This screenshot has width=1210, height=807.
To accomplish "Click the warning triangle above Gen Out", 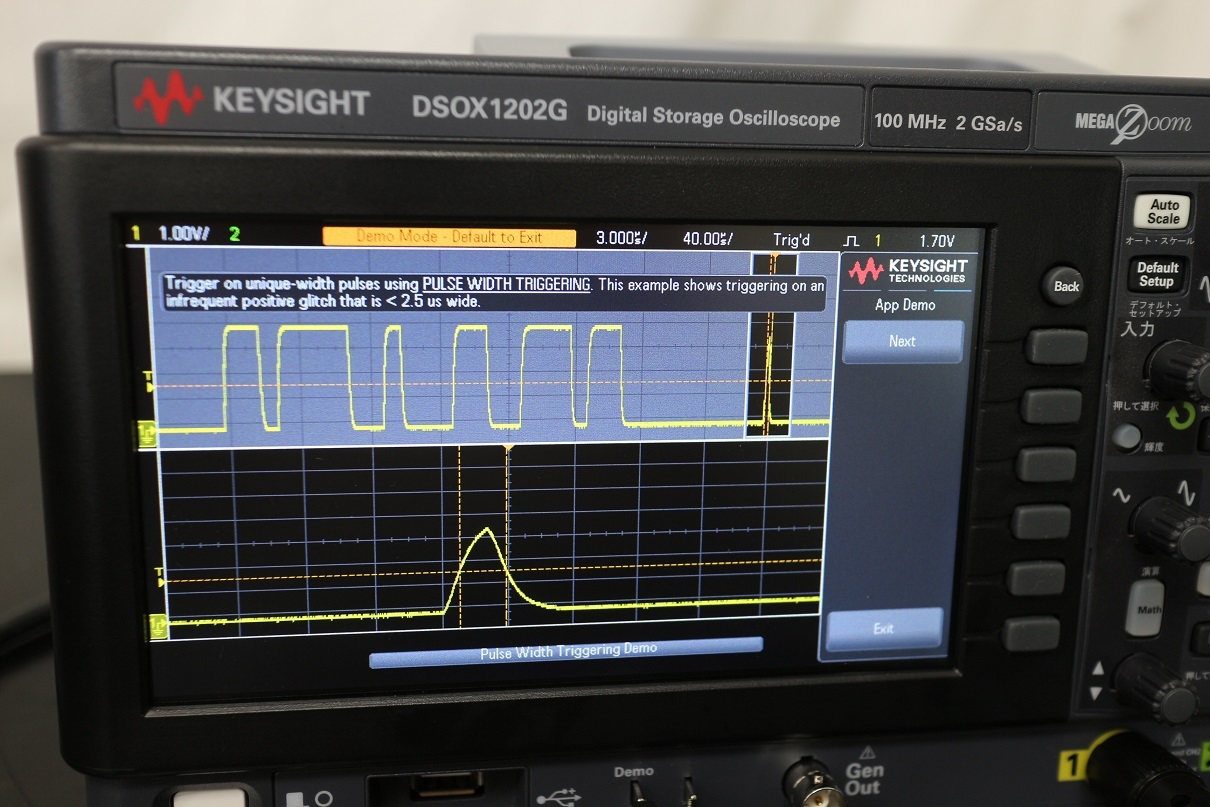I will 866,753.
